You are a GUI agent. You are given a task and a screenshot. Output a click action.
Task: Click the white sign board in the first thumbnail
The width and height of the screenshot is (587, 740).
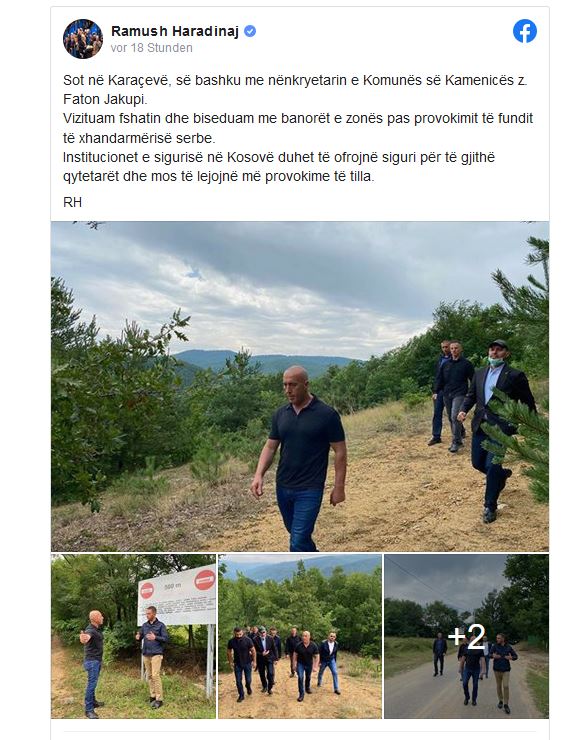177,596
